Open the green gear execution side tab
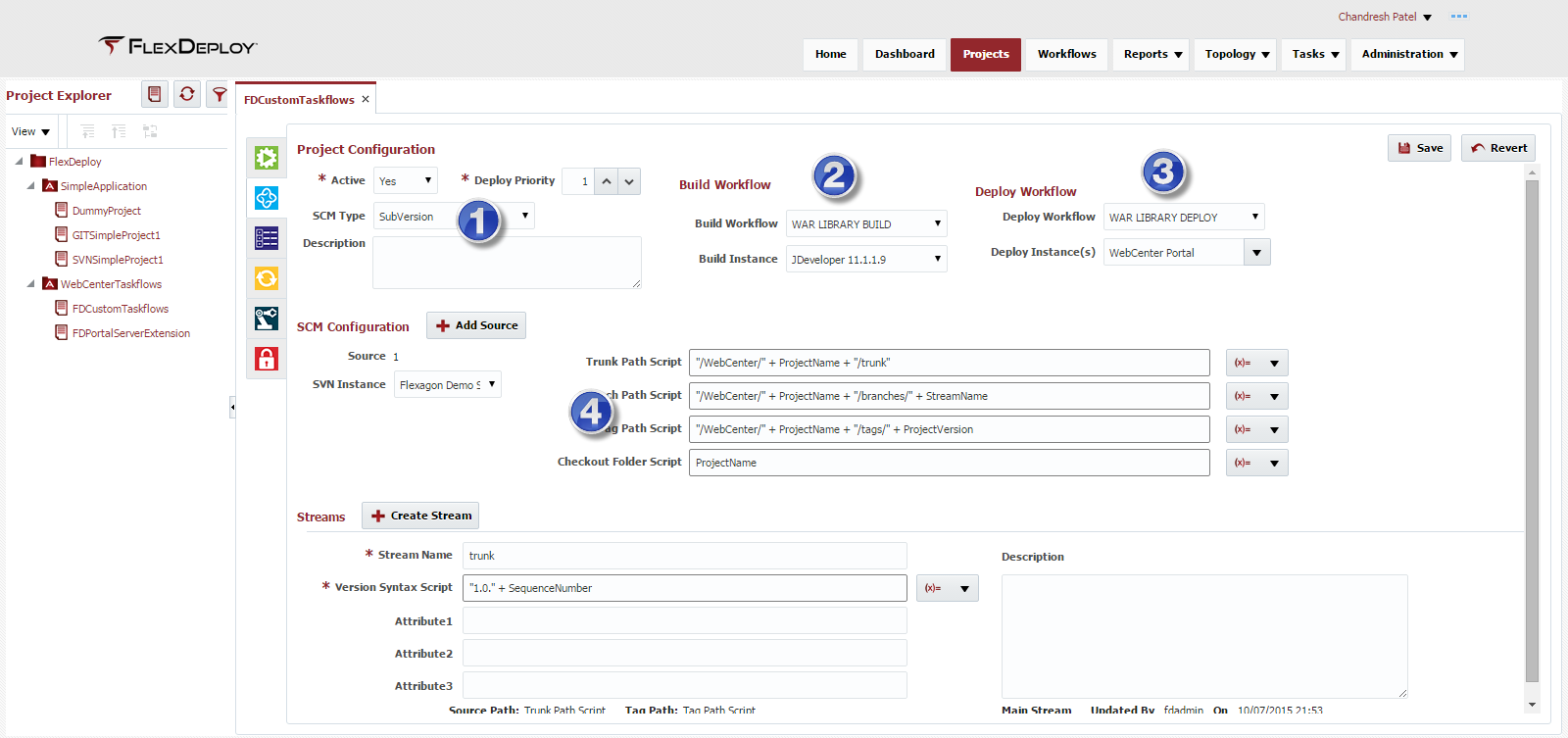This screenshot has width=1568, height=738. pos(267,158)
